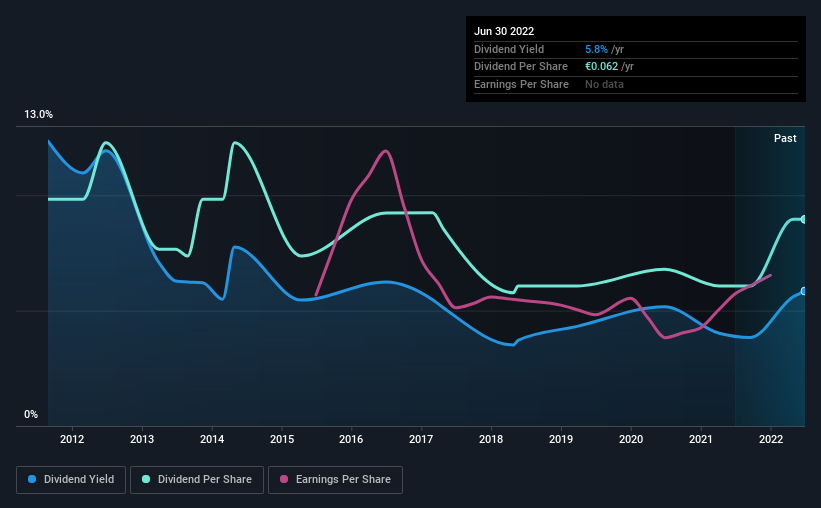Click the 0% y-axis label
The image size is (821, 508).
pyautogui.click(x=31, y=414)
